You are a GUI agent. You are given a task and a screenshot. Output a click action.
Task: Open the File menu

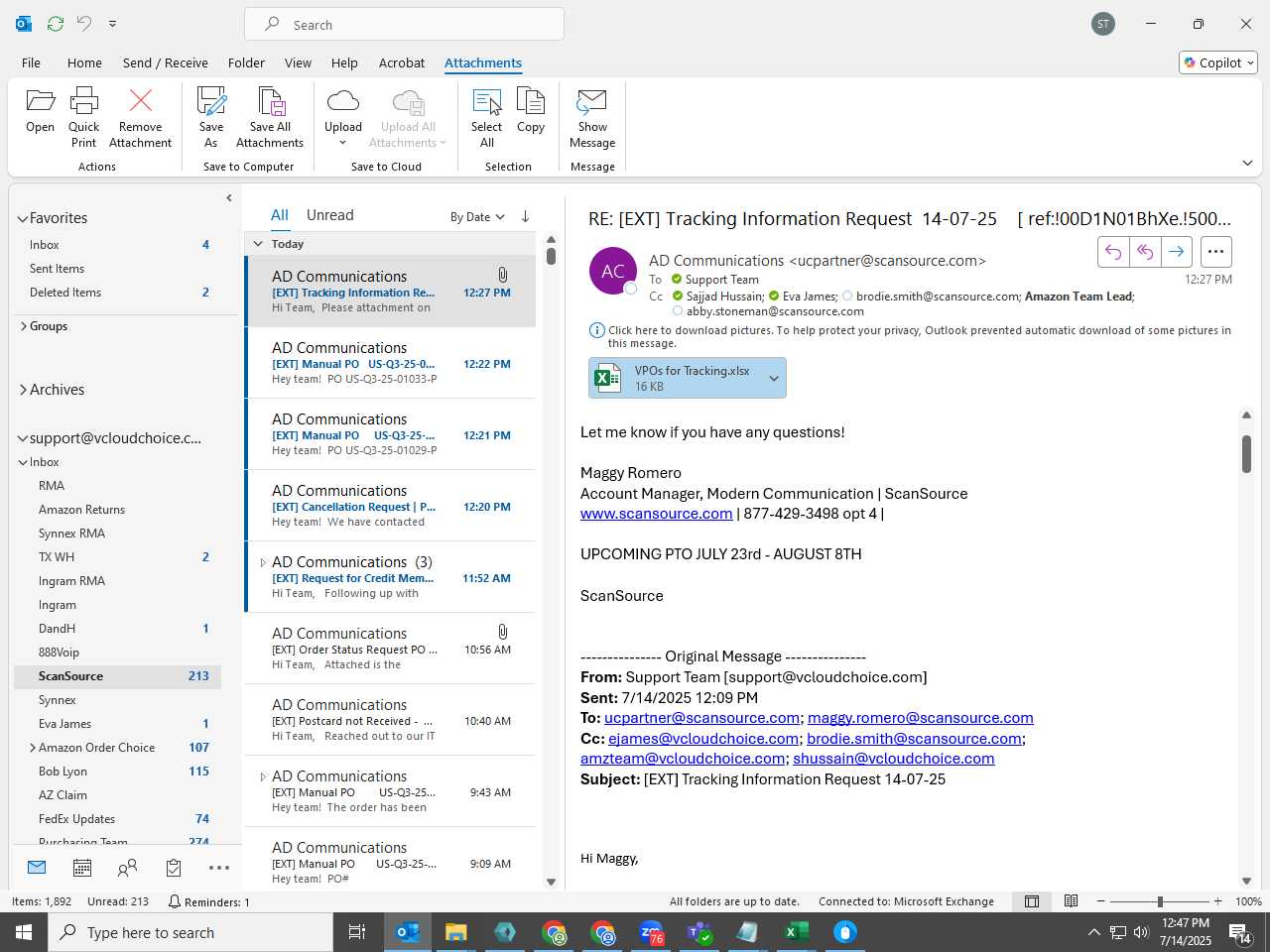click(x=31, y=62)
